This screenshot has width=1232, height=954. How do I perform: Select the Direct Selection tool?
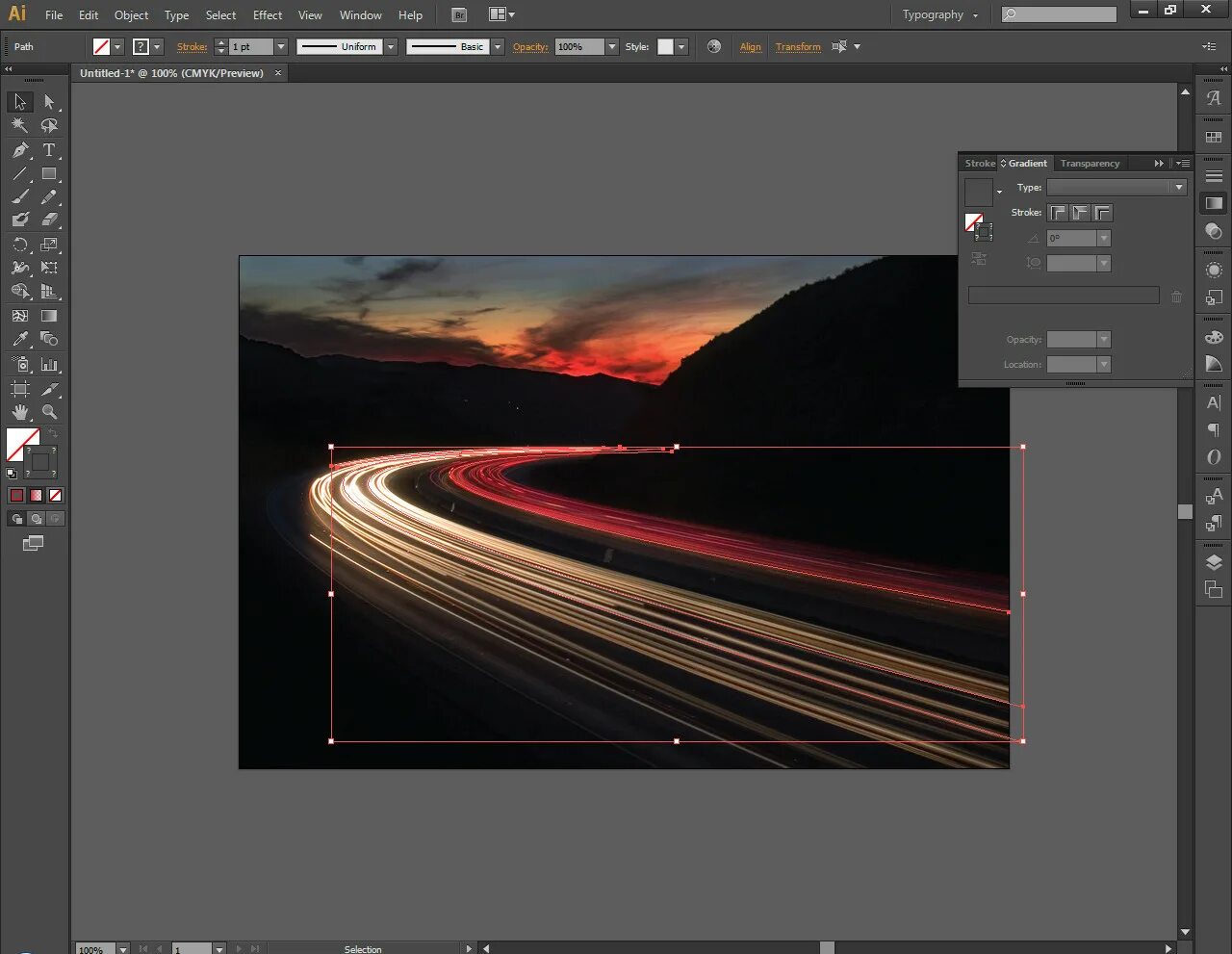click(x=49, y=101)
